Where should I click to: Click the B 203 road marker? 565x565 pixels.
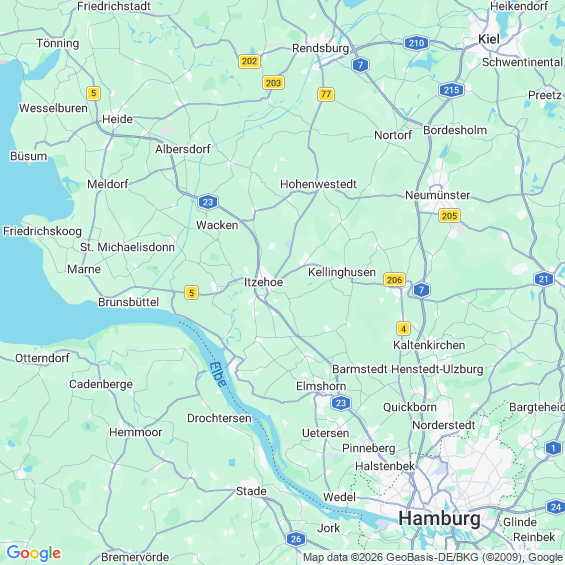(x=273, y=83)
